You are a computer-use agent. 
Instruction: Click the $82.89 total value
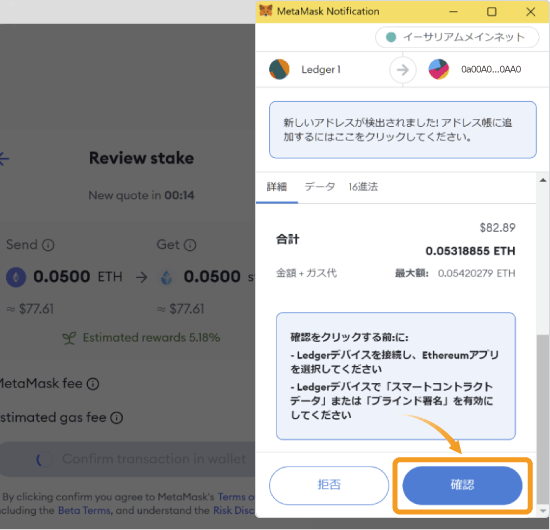(x=497, y=228)
